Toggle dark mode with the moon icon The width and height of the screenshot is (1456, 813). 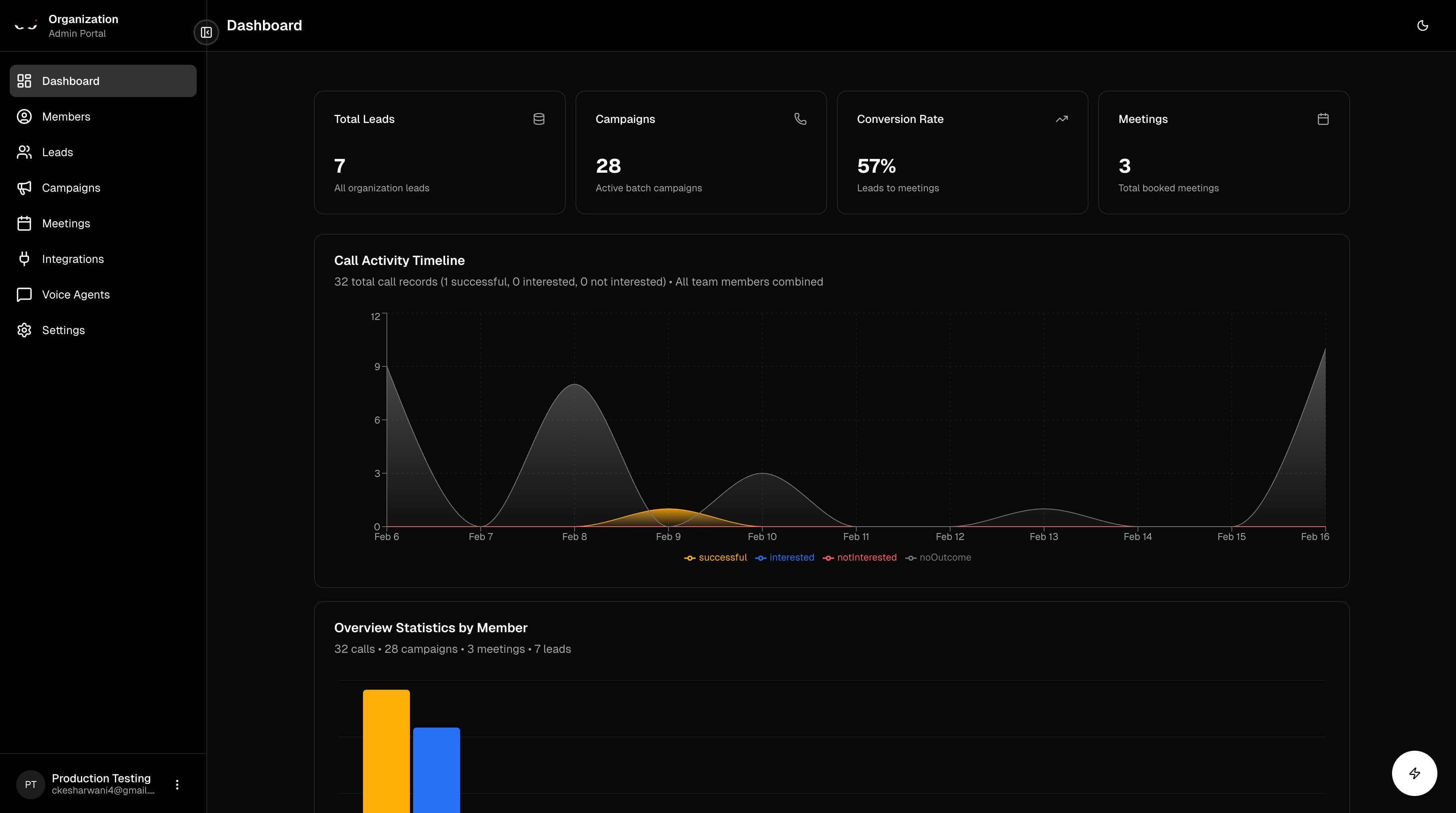point(1423,25)
